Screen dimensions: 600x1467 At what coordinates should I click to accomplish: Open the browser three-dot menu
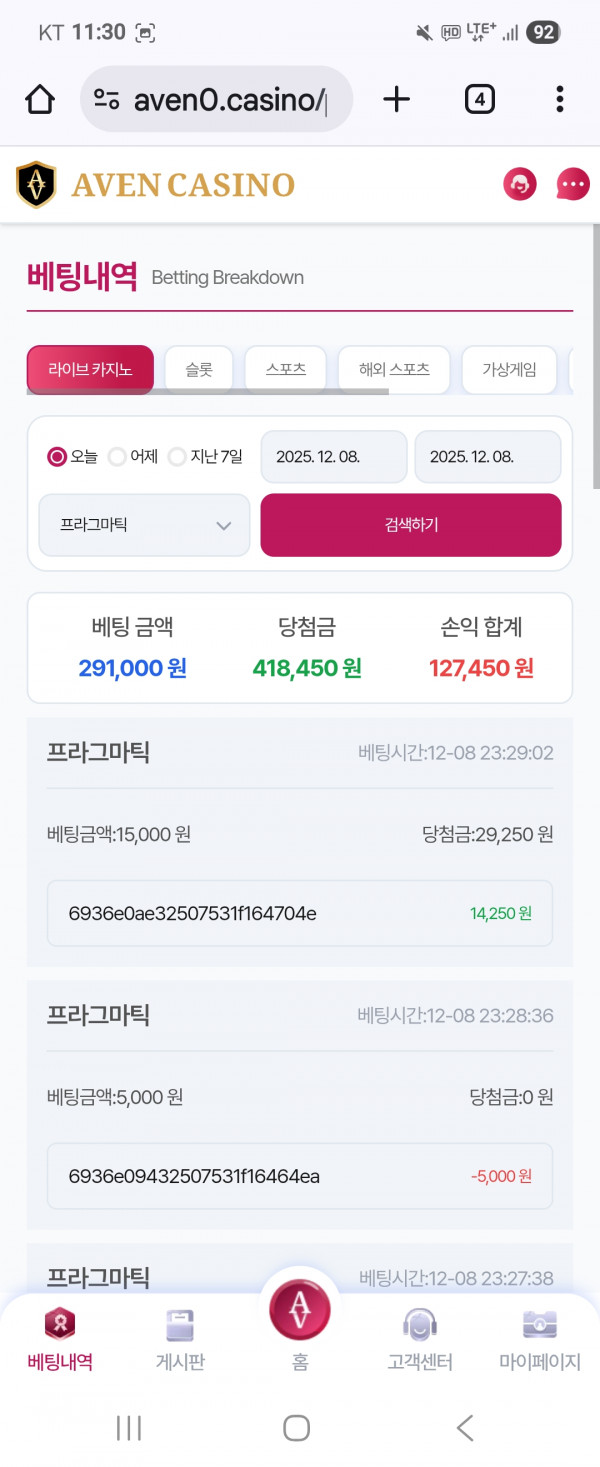coord(559,99)
